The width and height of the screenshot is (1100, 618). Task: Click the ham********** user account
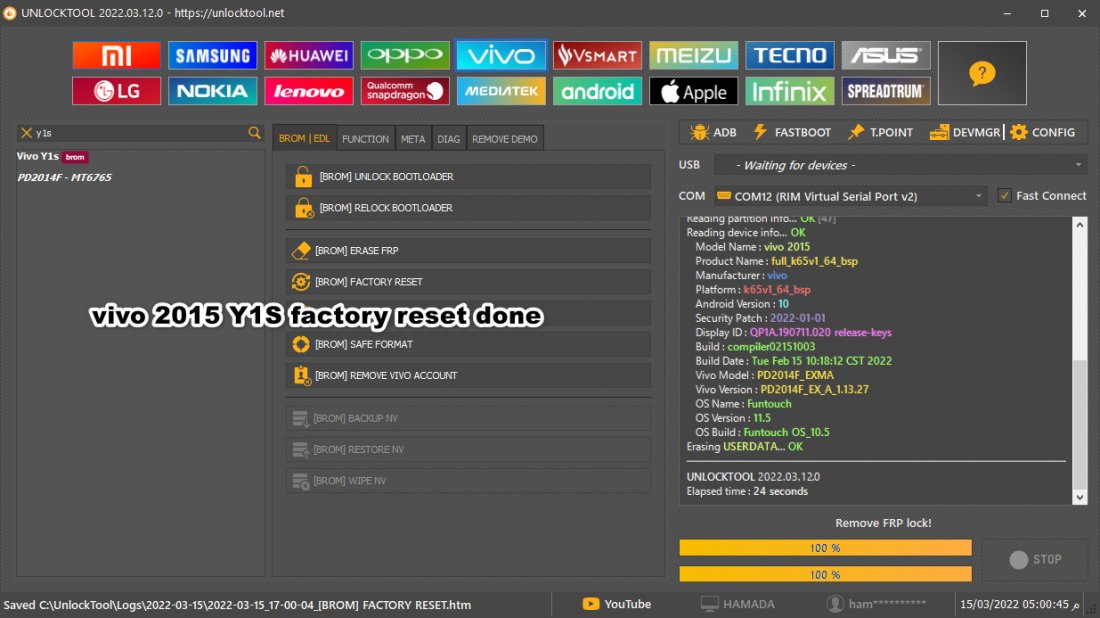coord(876,604)
